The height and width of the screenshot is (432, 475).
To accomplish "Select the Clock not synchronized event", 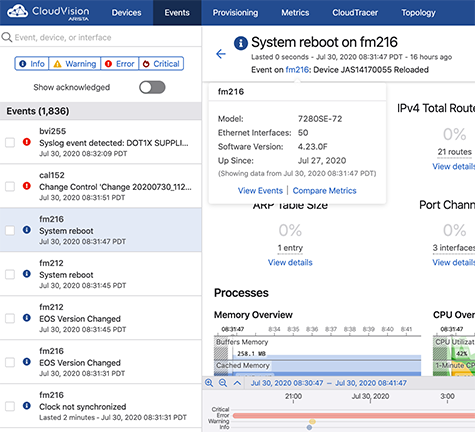I will click(101, 406).
